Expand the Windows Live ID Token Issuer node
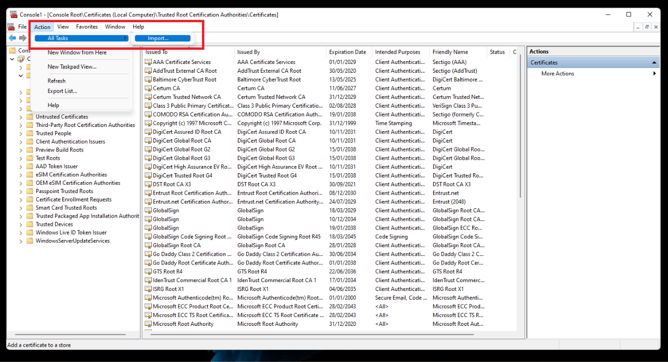This screenshot has height=362, width=668. [20, 233]
